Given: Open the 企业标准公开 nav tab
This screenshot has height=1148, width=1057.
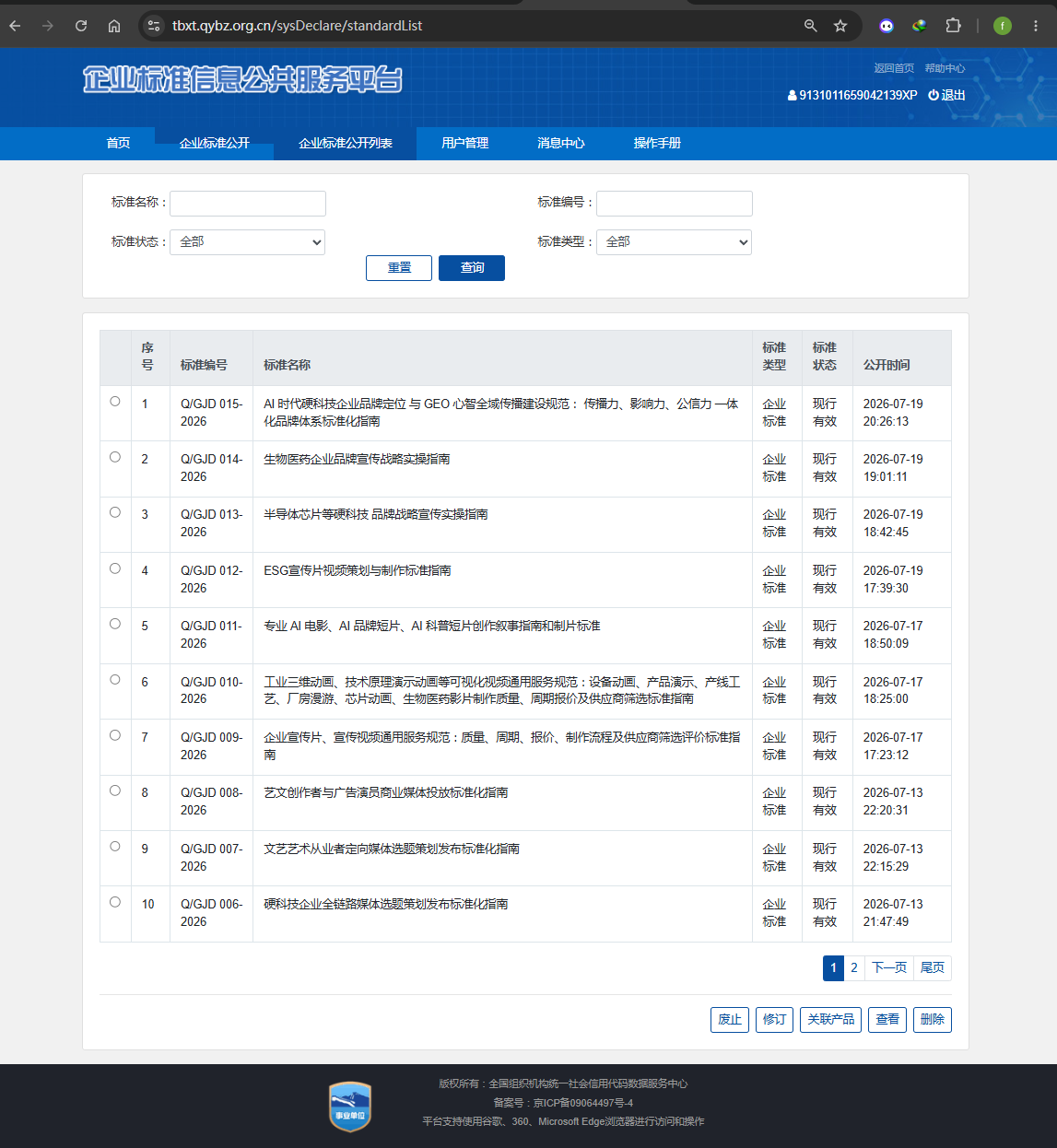Looking at the screenshot, I should coord(214,143).
